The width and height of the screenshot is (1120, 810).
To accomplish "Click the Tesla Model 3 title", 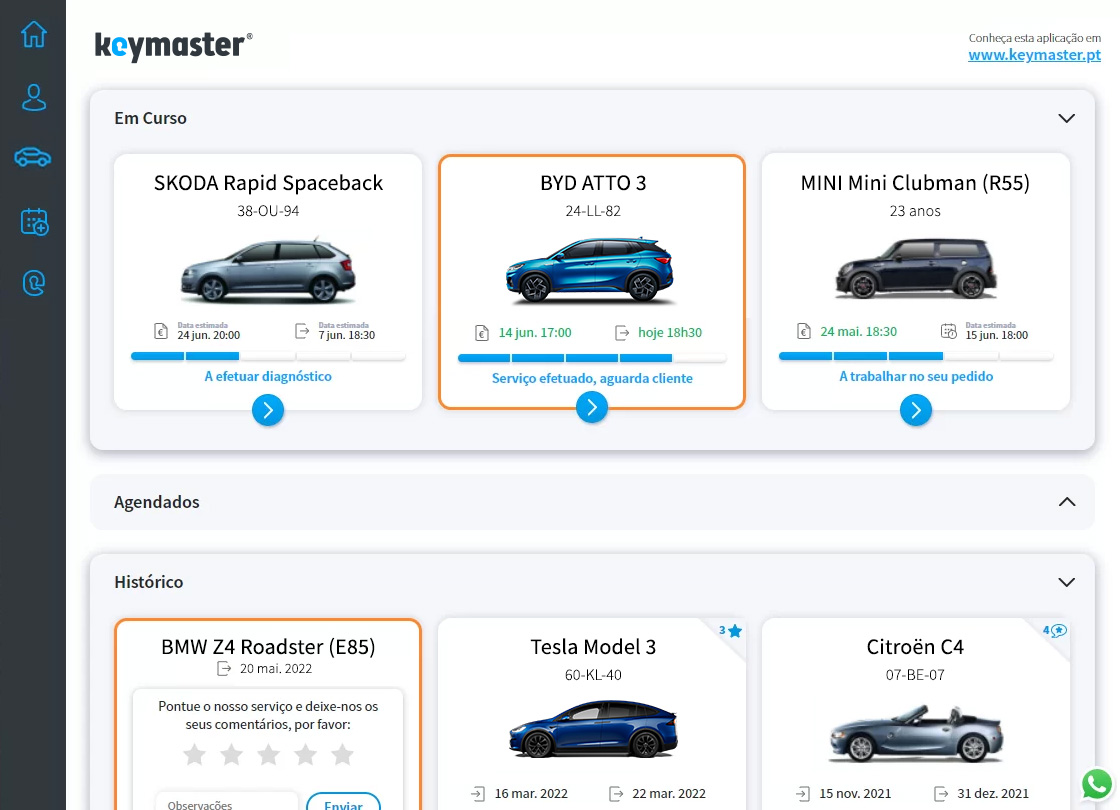I will point(593,646).
